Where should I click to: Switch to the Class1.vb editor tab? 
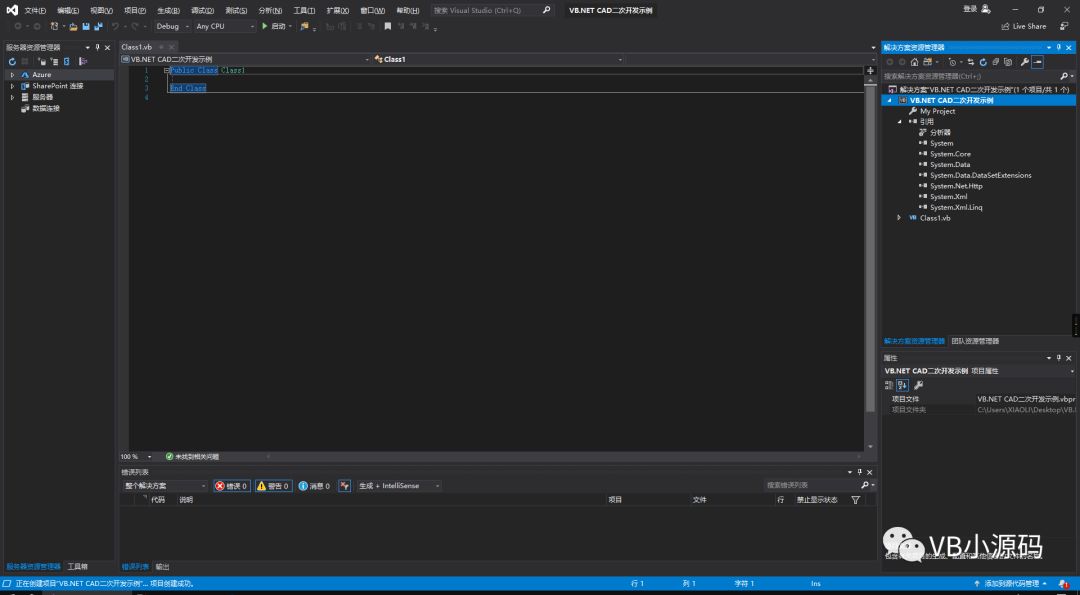(x=136, y=47)
